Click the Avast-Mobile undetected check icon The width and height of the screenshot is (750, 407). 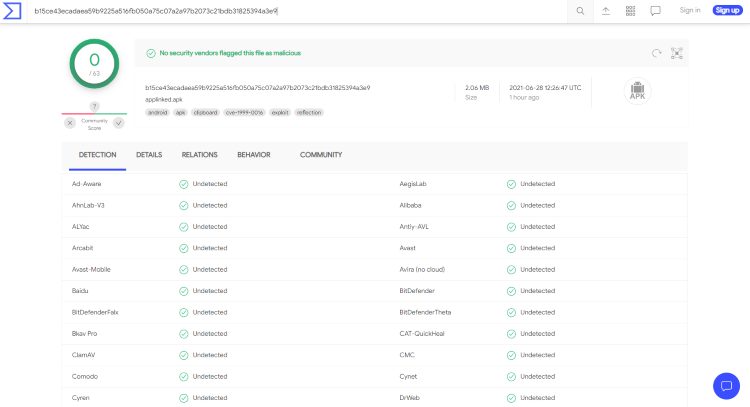point(184,270)
